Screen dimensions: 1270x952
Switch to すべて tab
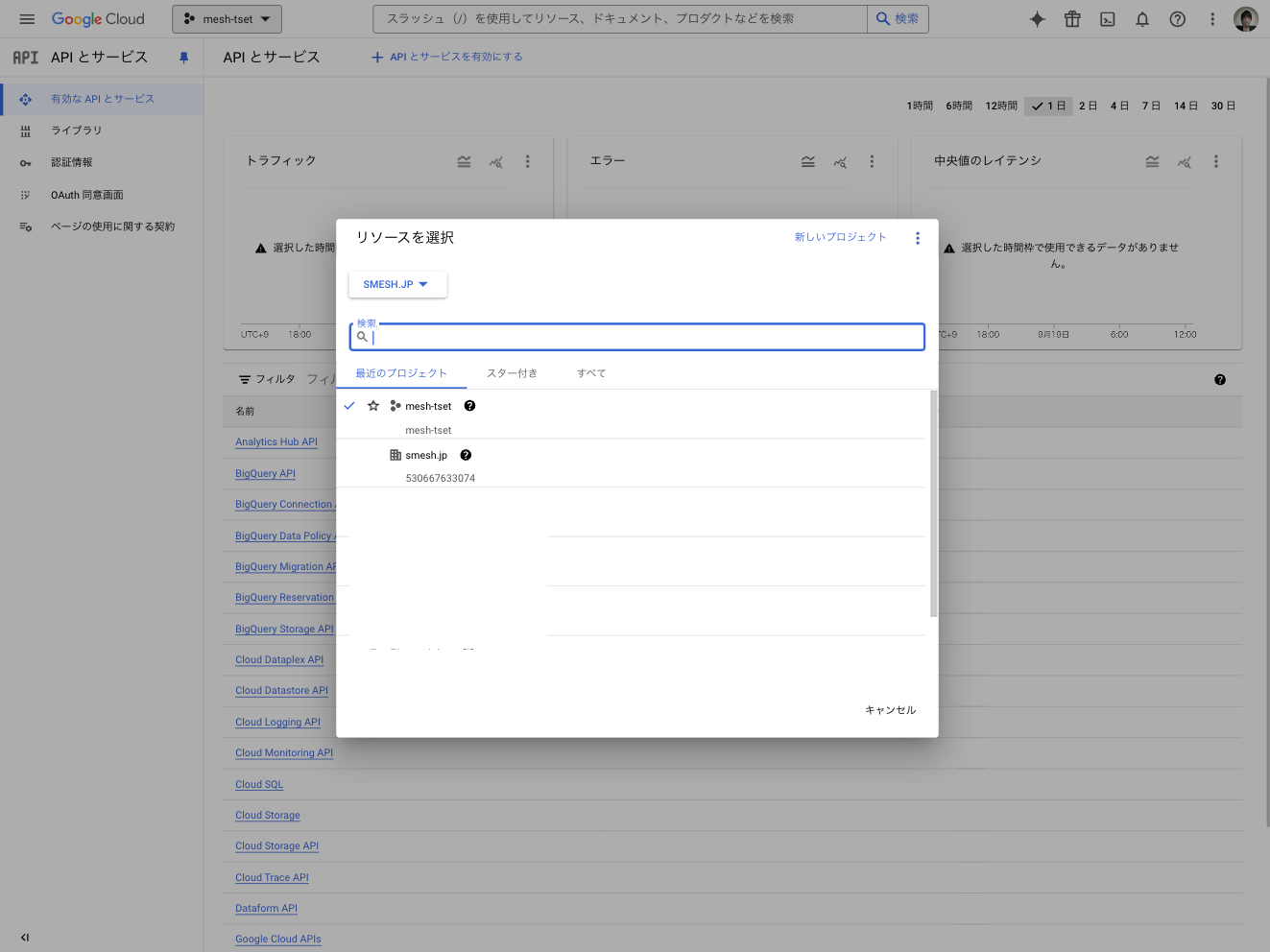coord(591,373)
